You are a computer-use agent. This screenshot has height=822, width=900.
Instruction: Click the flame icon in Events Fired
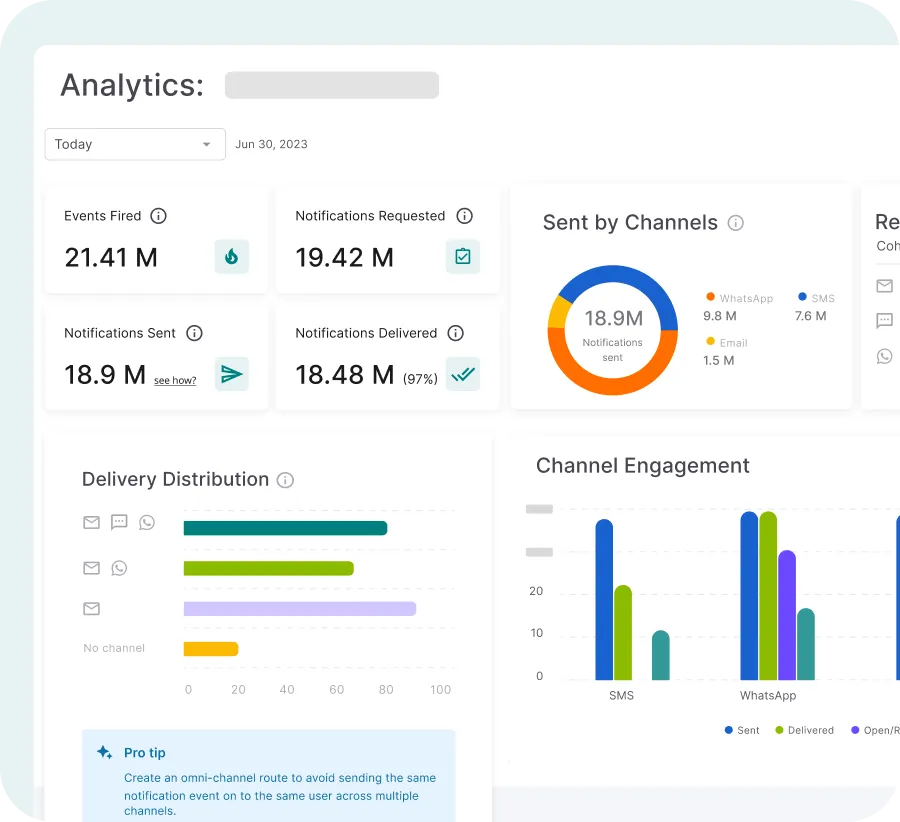[x=232, y=257]
